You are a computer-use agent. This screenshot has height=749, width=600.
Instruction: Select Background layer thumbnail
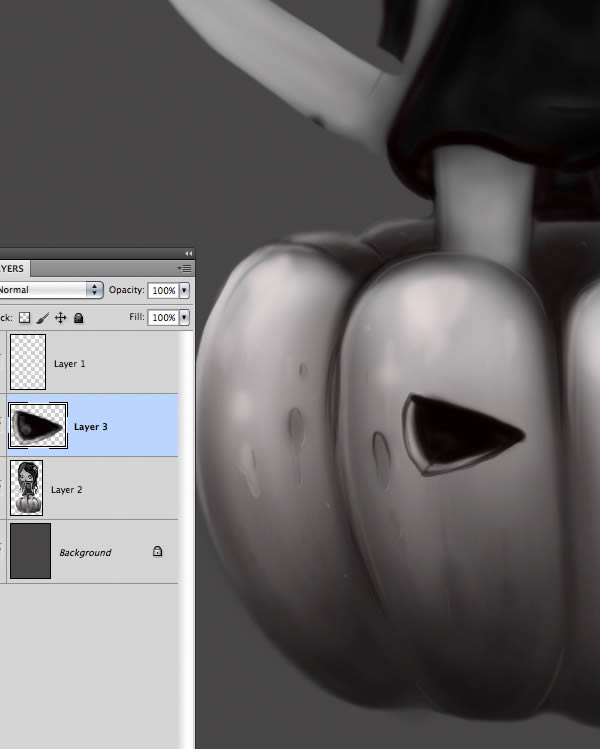30,551
